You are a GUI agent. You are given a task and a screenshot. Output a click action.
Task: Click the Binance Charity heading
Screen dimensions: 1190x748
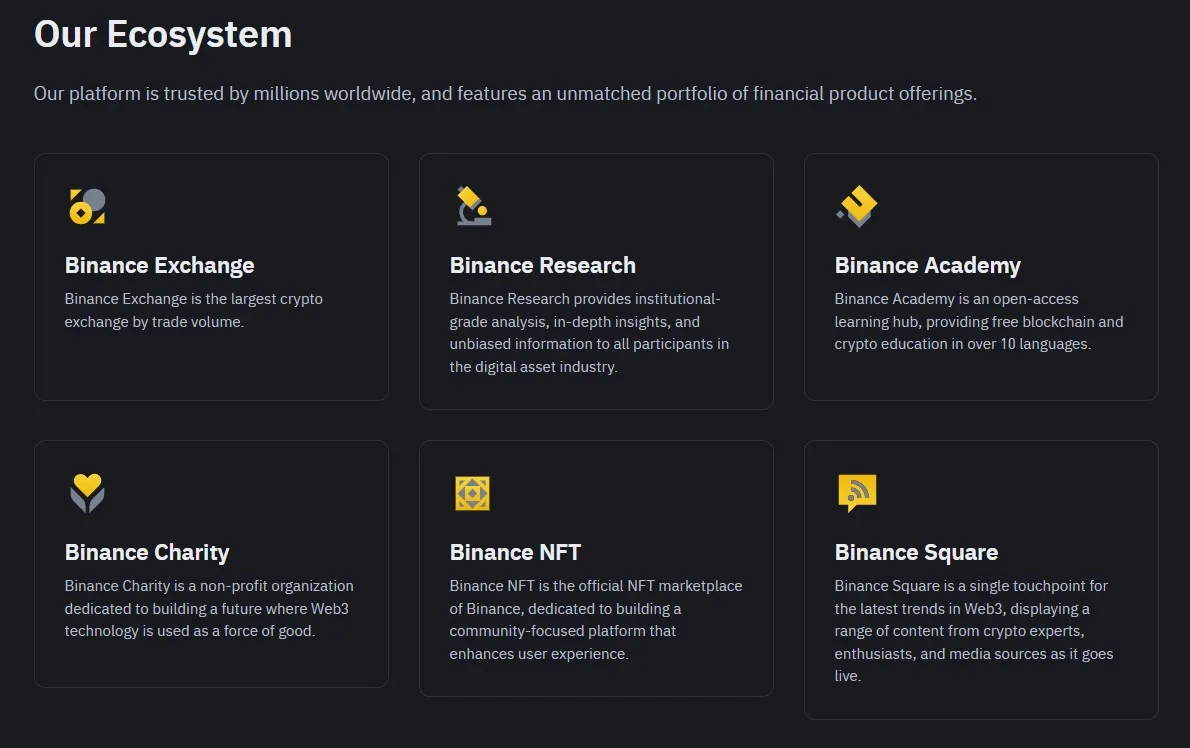pos(147,552)
